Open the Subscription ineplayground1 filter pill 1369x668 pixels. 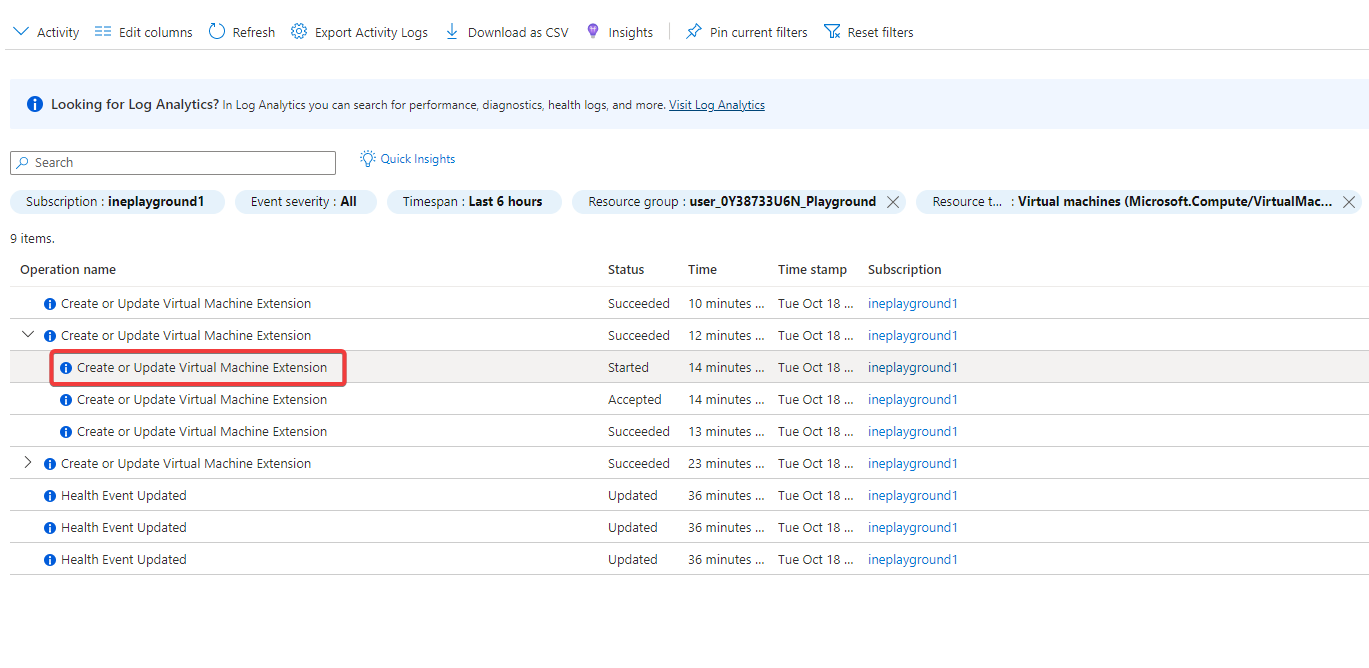(x=116, y=202)
